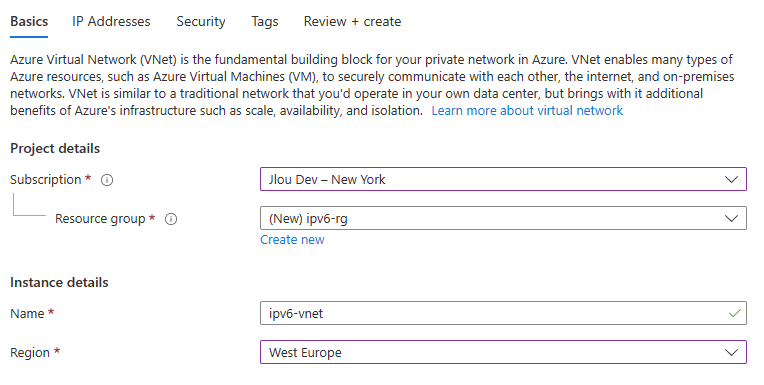The image size is (764, 385).
Task: Open the Tags tab
Action: pos(265,21)
